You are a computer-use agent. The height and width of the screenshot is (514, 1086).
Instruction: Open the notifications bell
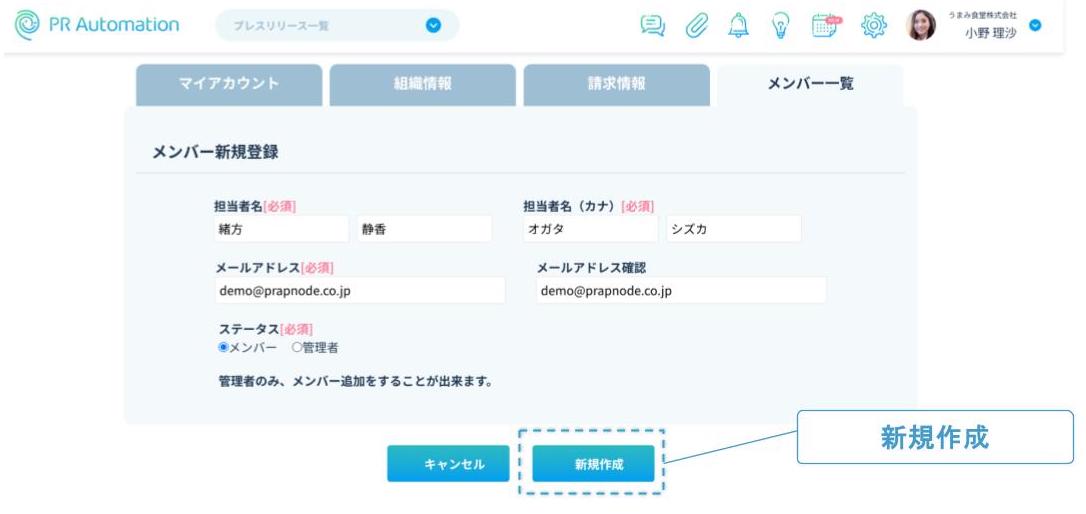tap(739, 26)
